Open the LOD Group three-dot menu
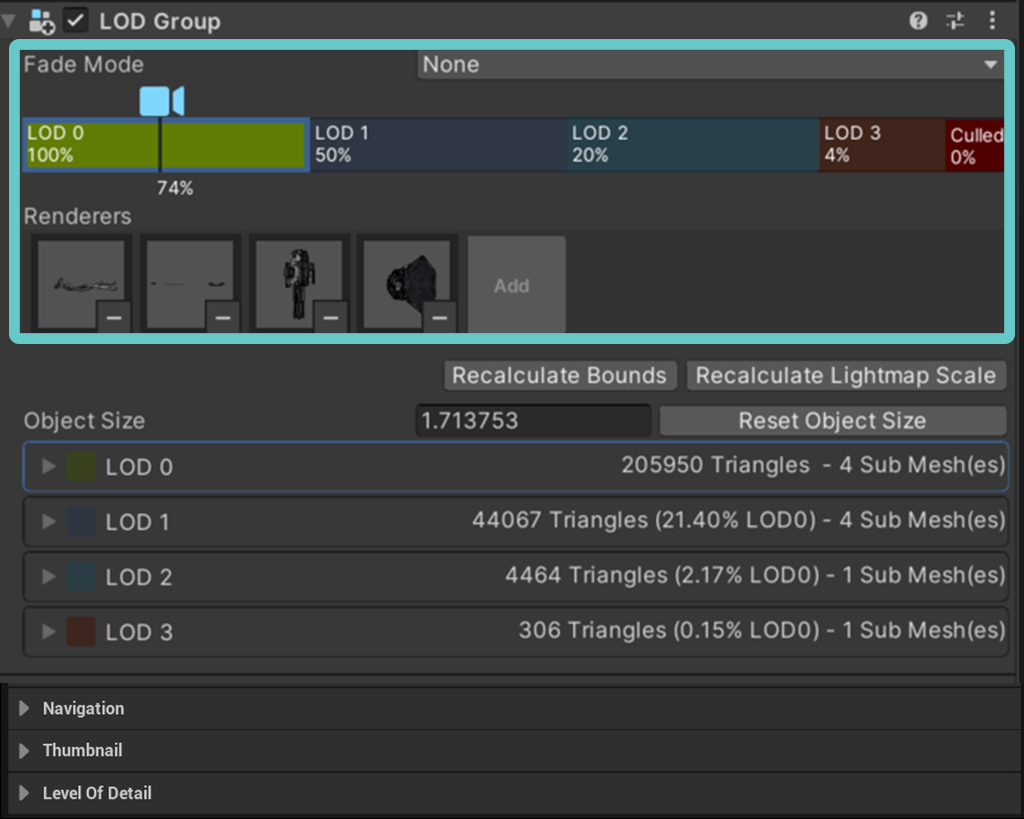Viewport: 1024px width, 819px height. (x=992, y=21)
